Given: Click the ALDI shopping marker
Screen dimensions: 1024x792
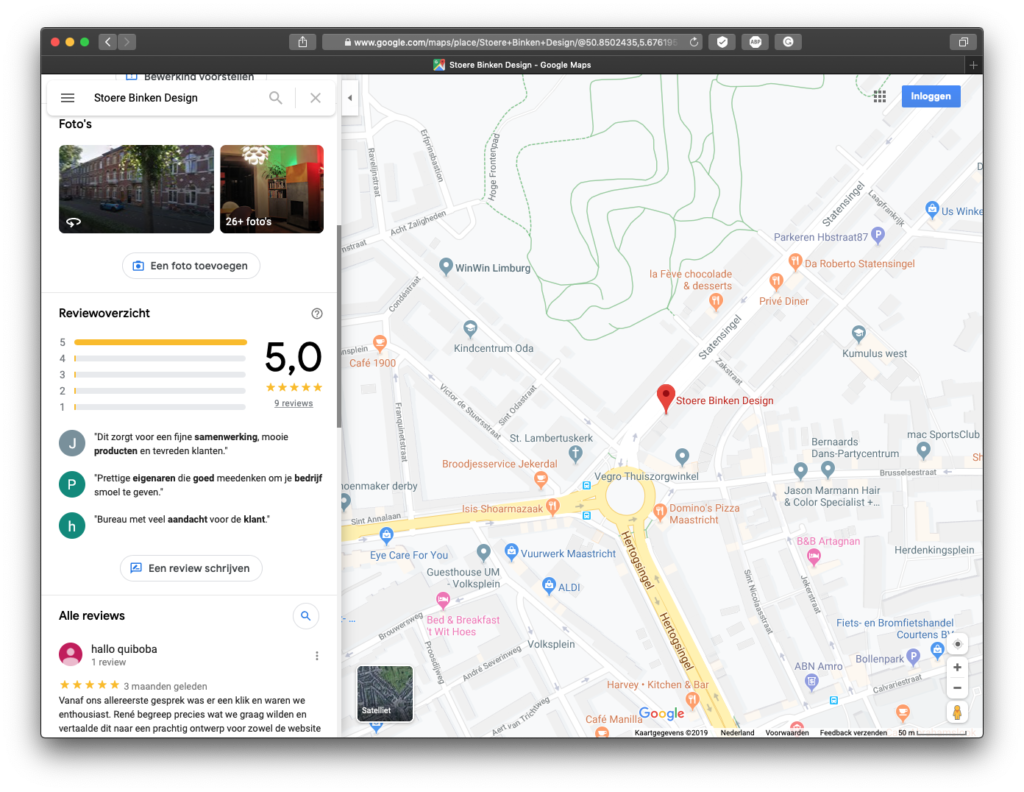Looking at the screenshot, I should pos(549,585).
